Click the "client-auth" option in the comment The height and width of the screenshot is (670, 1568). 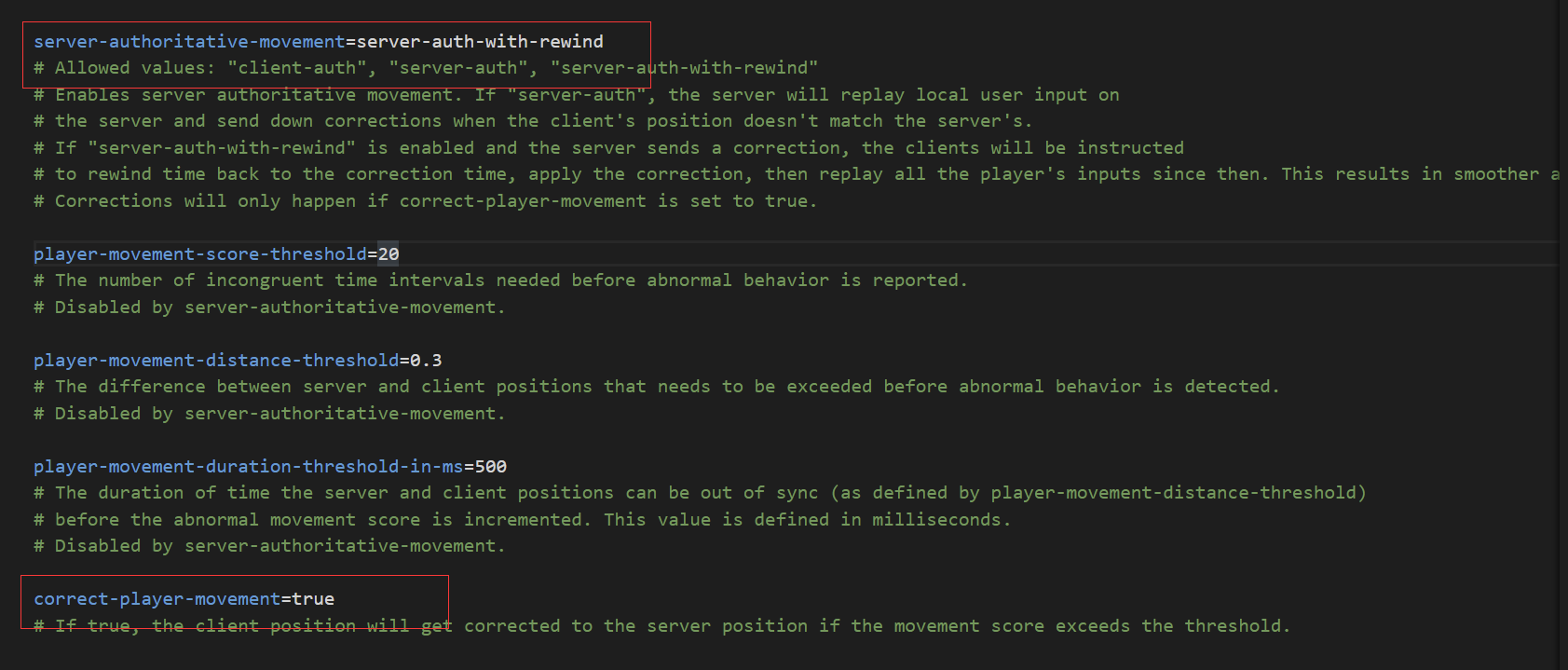(297, 68)
